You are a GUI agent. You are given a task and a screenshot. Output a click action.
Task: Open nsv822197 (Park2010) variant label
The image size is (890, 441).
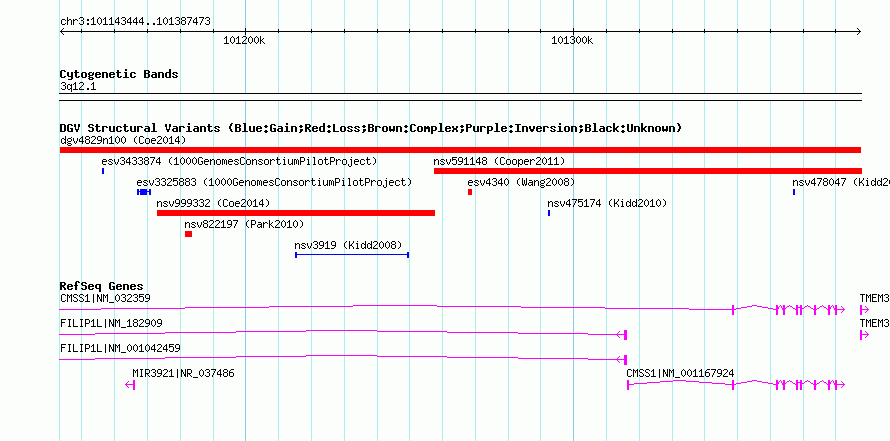pyautogui.click(x=244, y=224)
